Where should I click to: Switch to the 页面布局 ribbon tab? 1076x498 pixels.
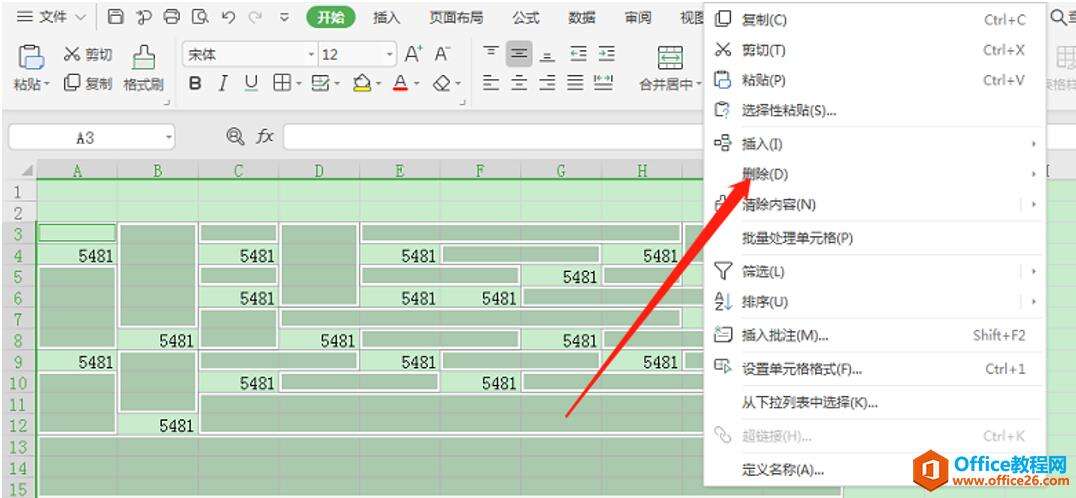coord(456,18)
